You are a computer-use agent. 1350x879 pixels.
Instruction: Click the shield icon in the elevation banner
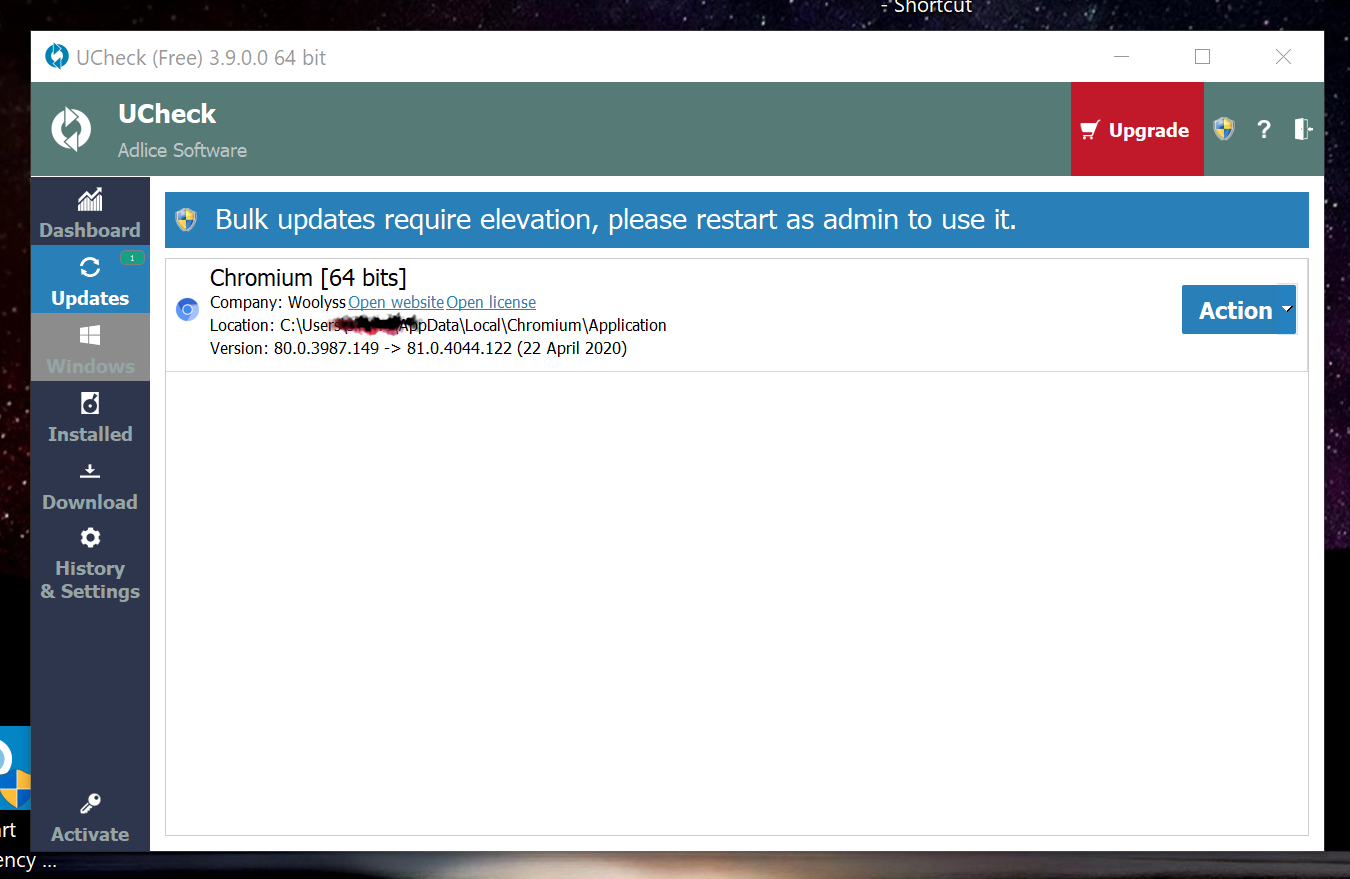pos(185,220)
